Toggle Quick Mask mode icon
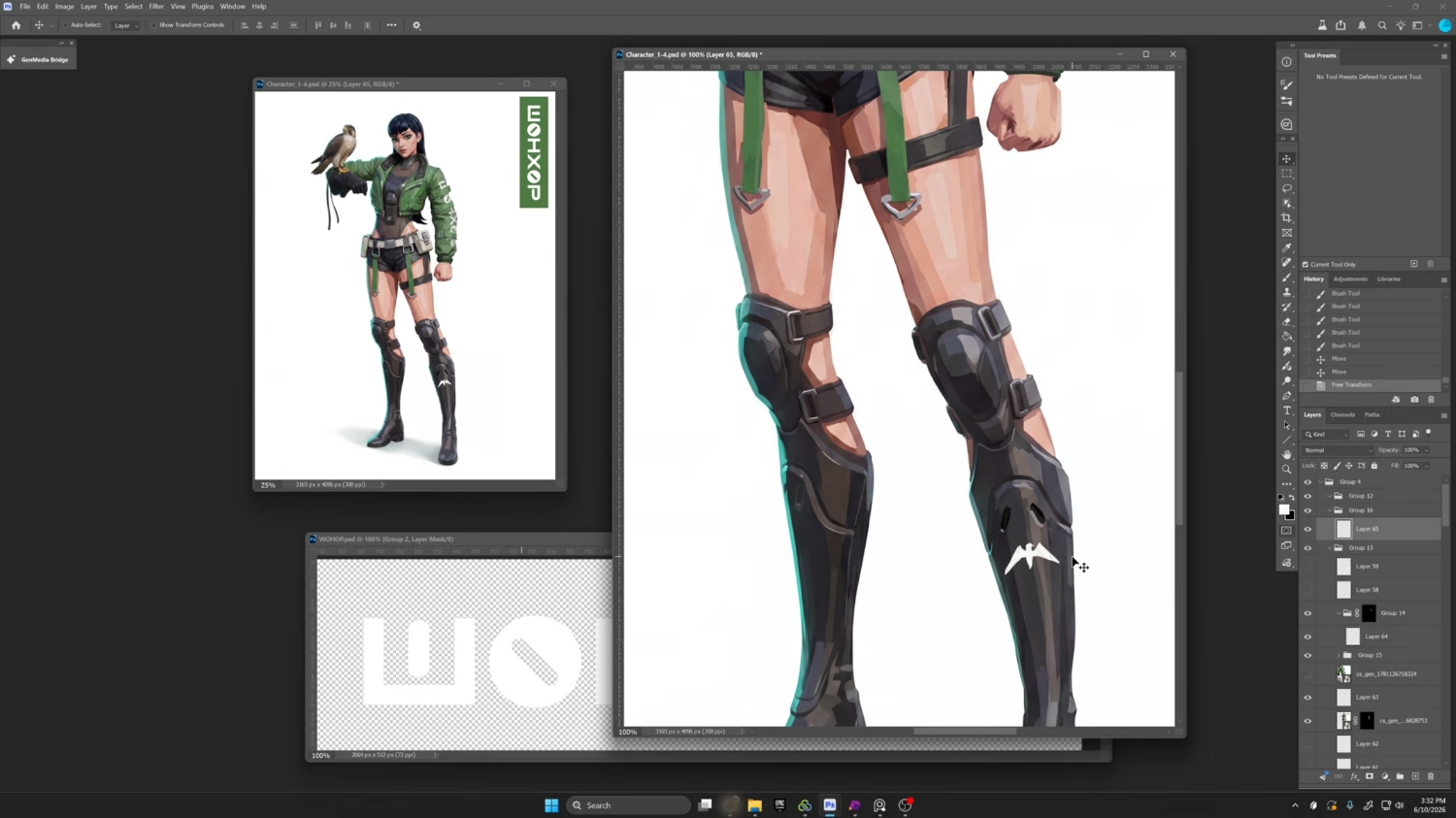Image resolution: width=1456 pixels, height=818 pixels. [1287, 531]
